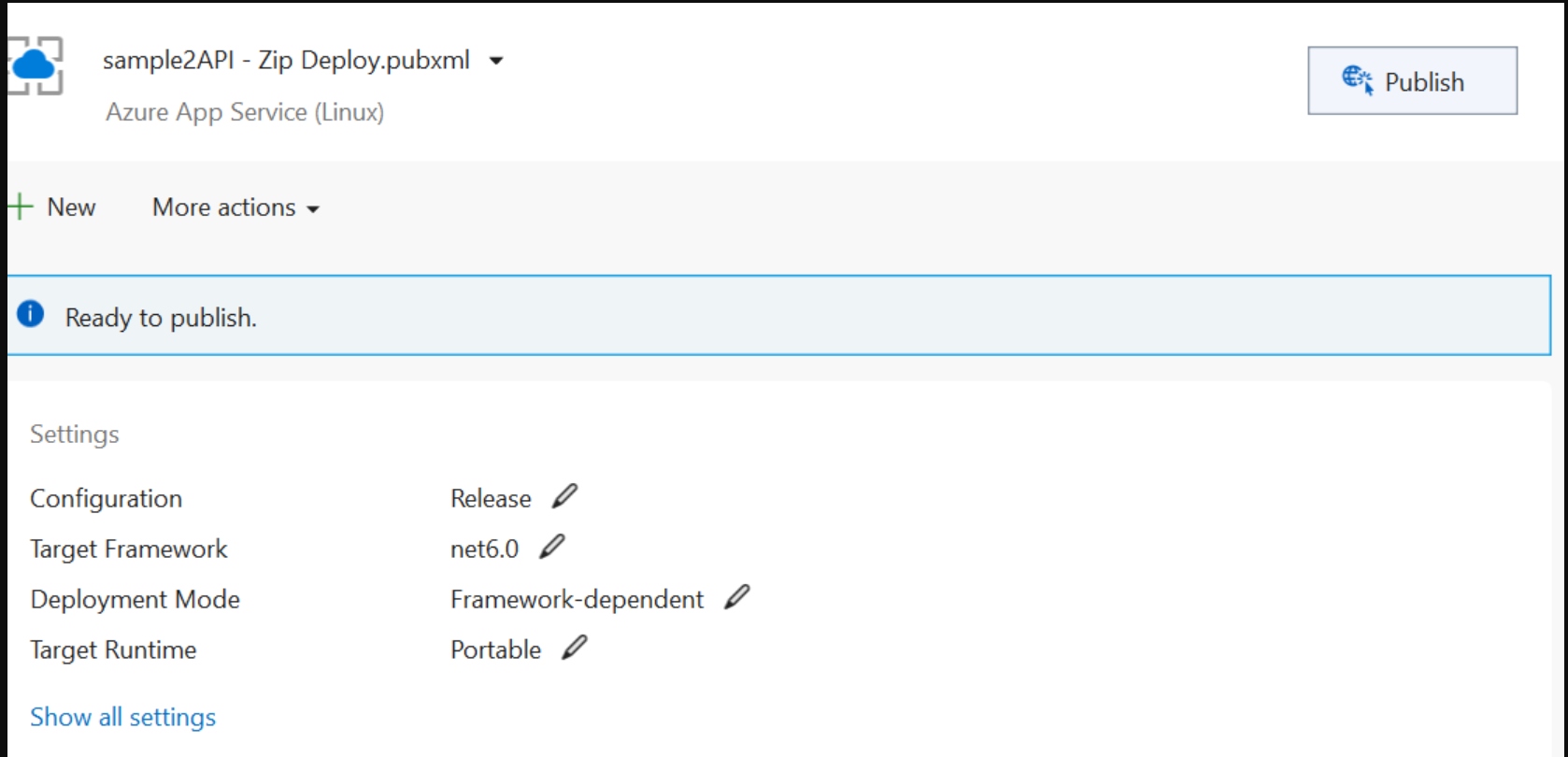Click the net6.0 framework value
The height and width of the screenshot is (757, 1568).
pos(484,550)
